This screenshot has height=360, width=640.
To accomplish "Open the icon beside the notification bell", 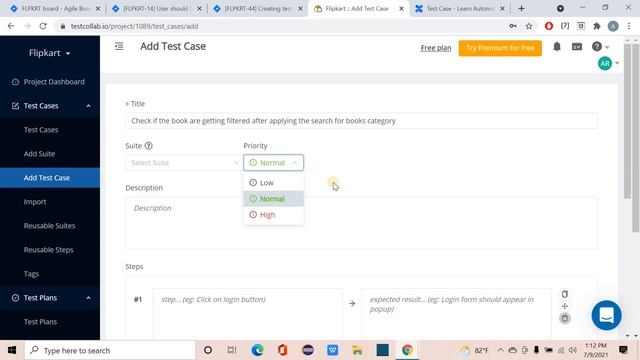I will (577, 47).
